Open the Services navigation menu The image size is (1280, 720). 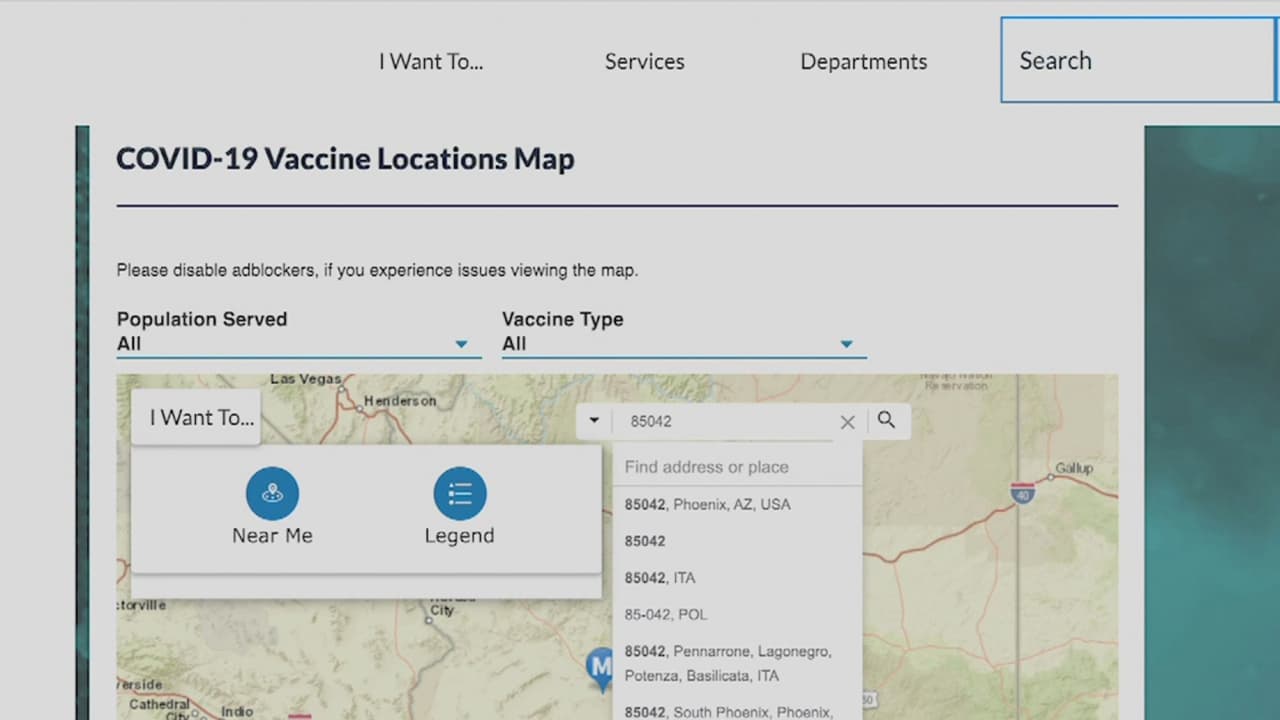point(644,62)
